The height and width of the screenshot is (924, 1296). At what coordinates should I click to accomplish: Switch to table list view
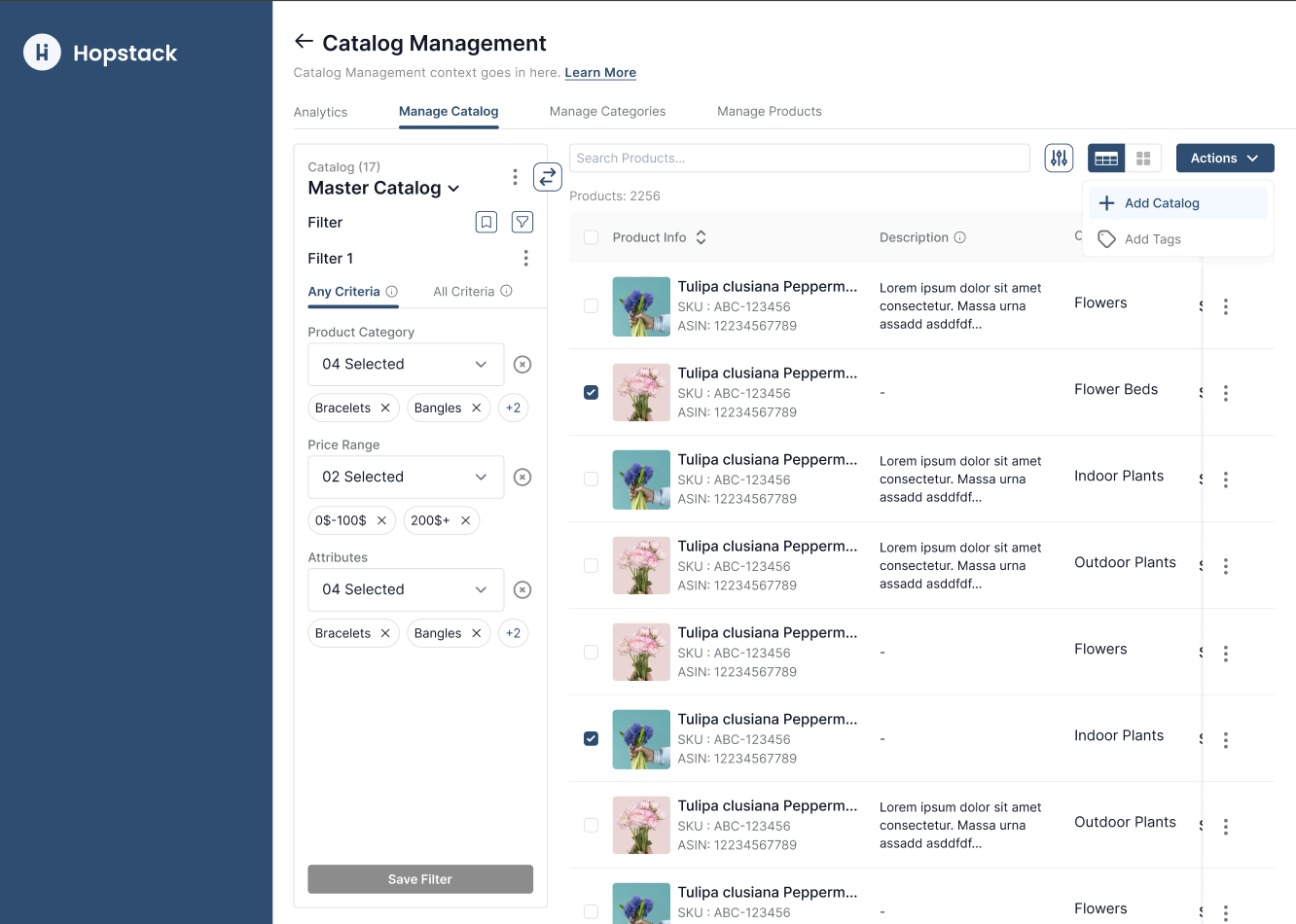[1106, 159]
